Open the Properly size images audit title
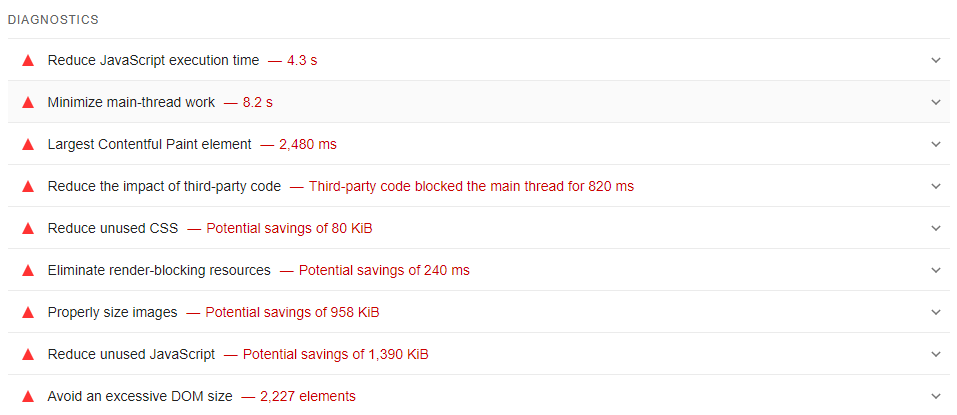The height and width of the screenshot is (415, 957). [x=112, y=312]
